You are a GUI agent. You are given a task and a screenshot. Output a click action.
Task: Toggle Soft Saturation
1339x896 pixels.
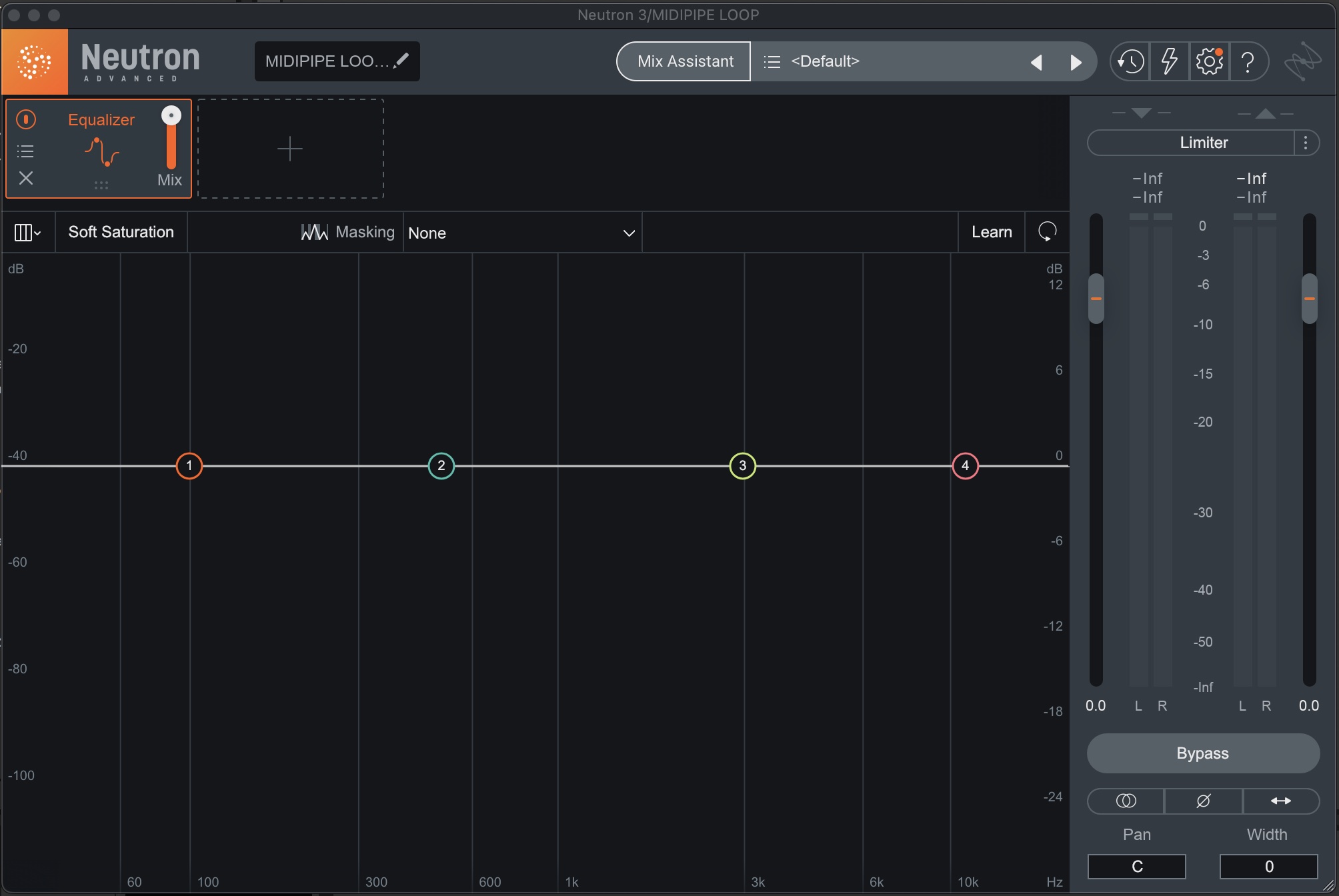click(x=121, y=232)
